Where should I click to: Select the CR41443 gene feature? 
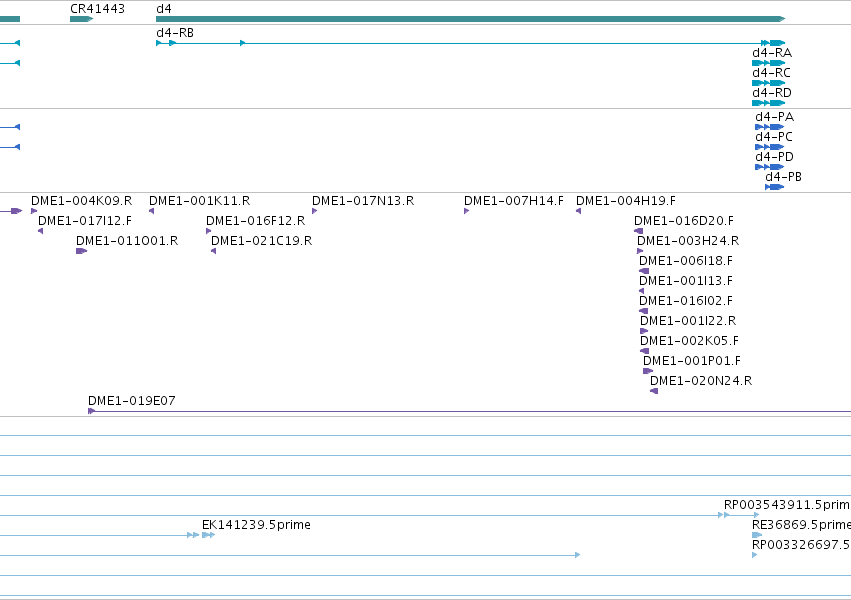(81, 19)
